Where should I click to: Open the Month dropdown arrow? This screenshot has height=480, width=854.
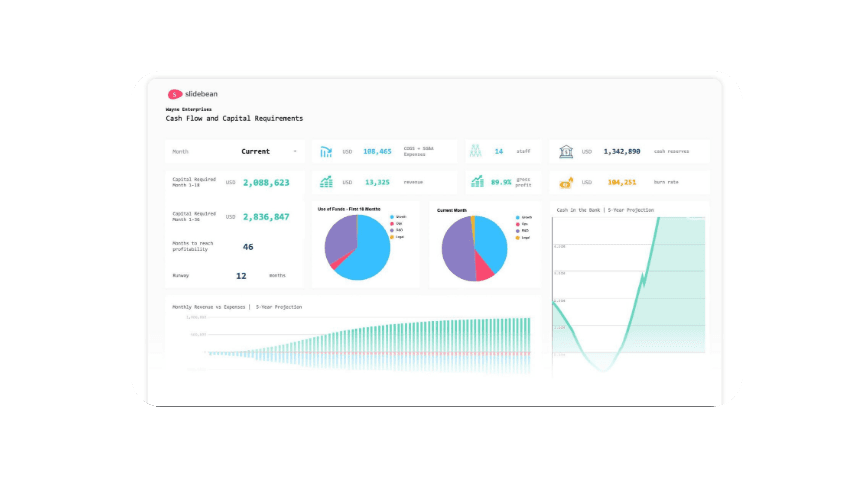coord(295,152)
